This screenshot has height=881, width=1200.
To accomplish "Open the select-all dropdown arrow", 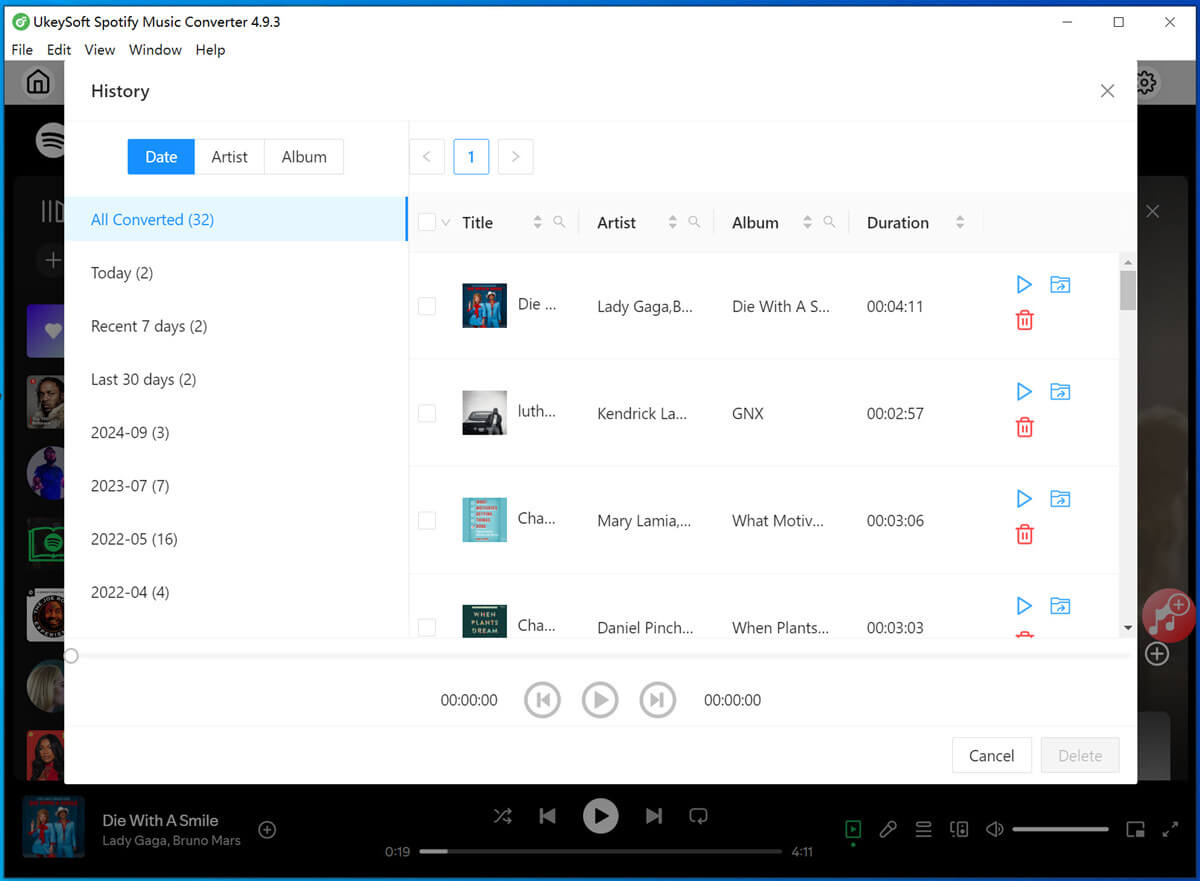I will click(446, 222).
